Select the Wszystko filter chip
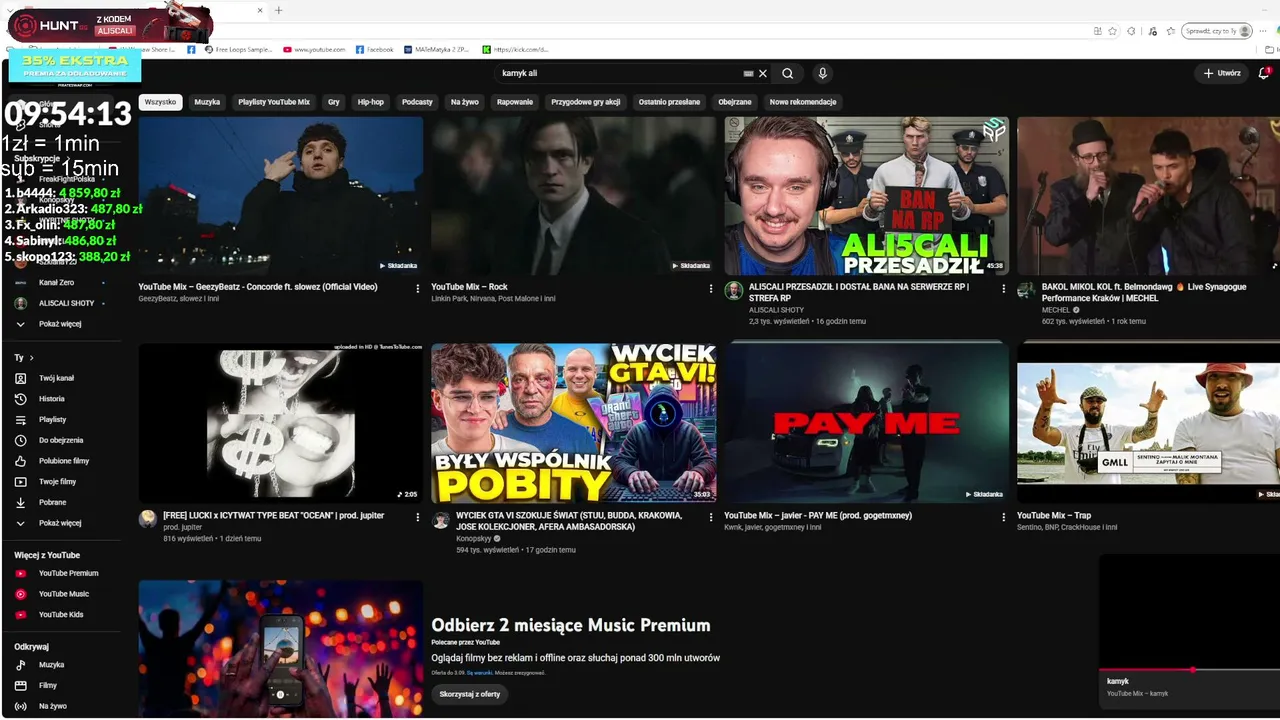 [160, 102]
